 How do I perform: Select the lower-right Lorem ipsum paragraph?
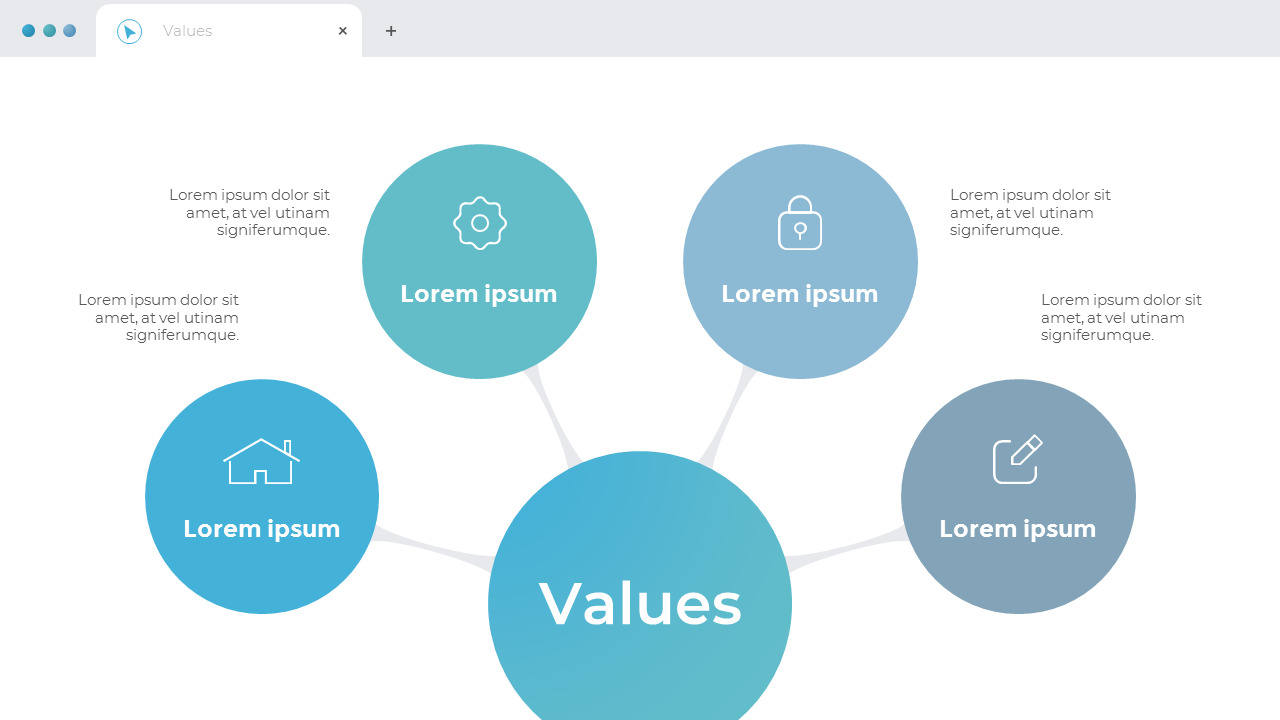tap(1122, 317)
